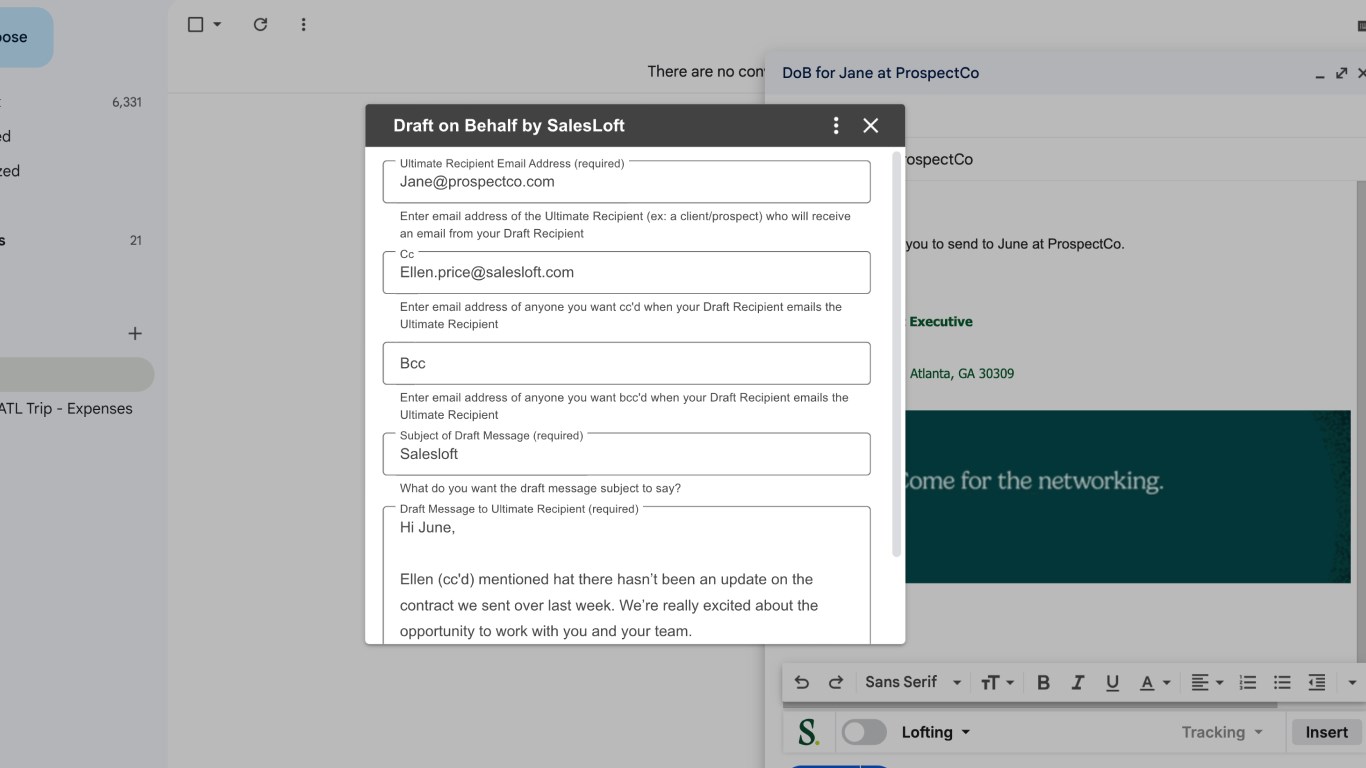This screenshot has height=768, width=1366.
Task: Click the Insert button
Action: (x=1326, y=732)
